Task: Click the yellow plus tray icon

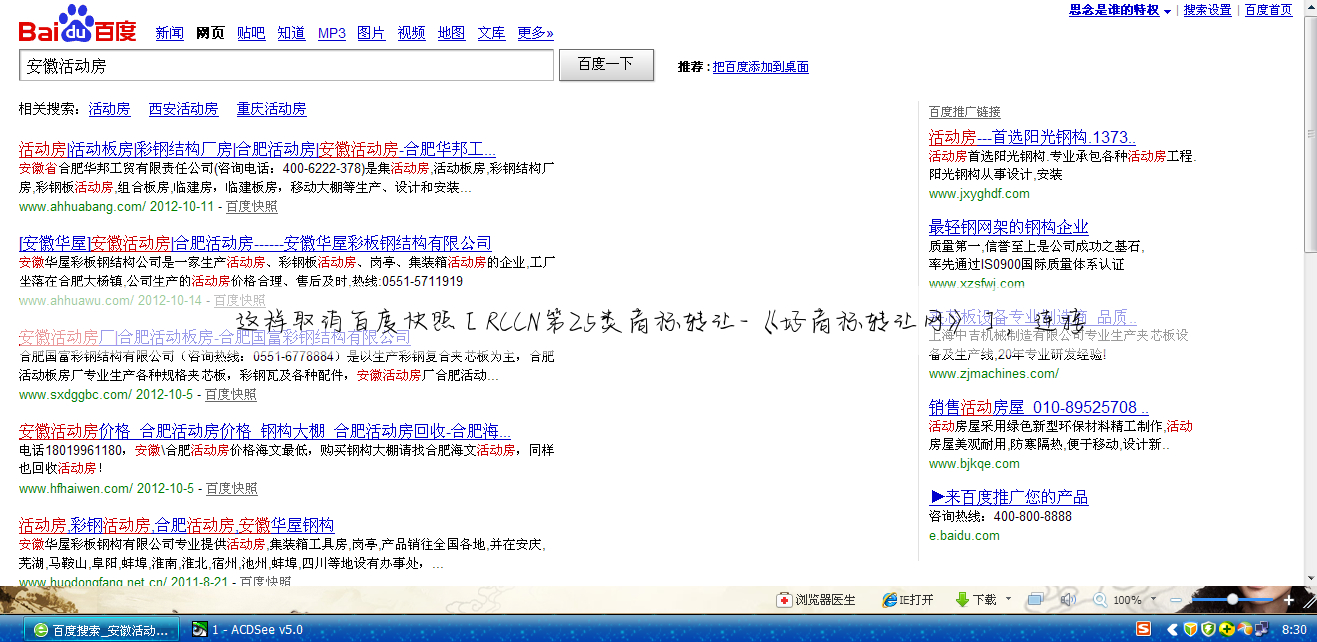Action: point(1226,629)
